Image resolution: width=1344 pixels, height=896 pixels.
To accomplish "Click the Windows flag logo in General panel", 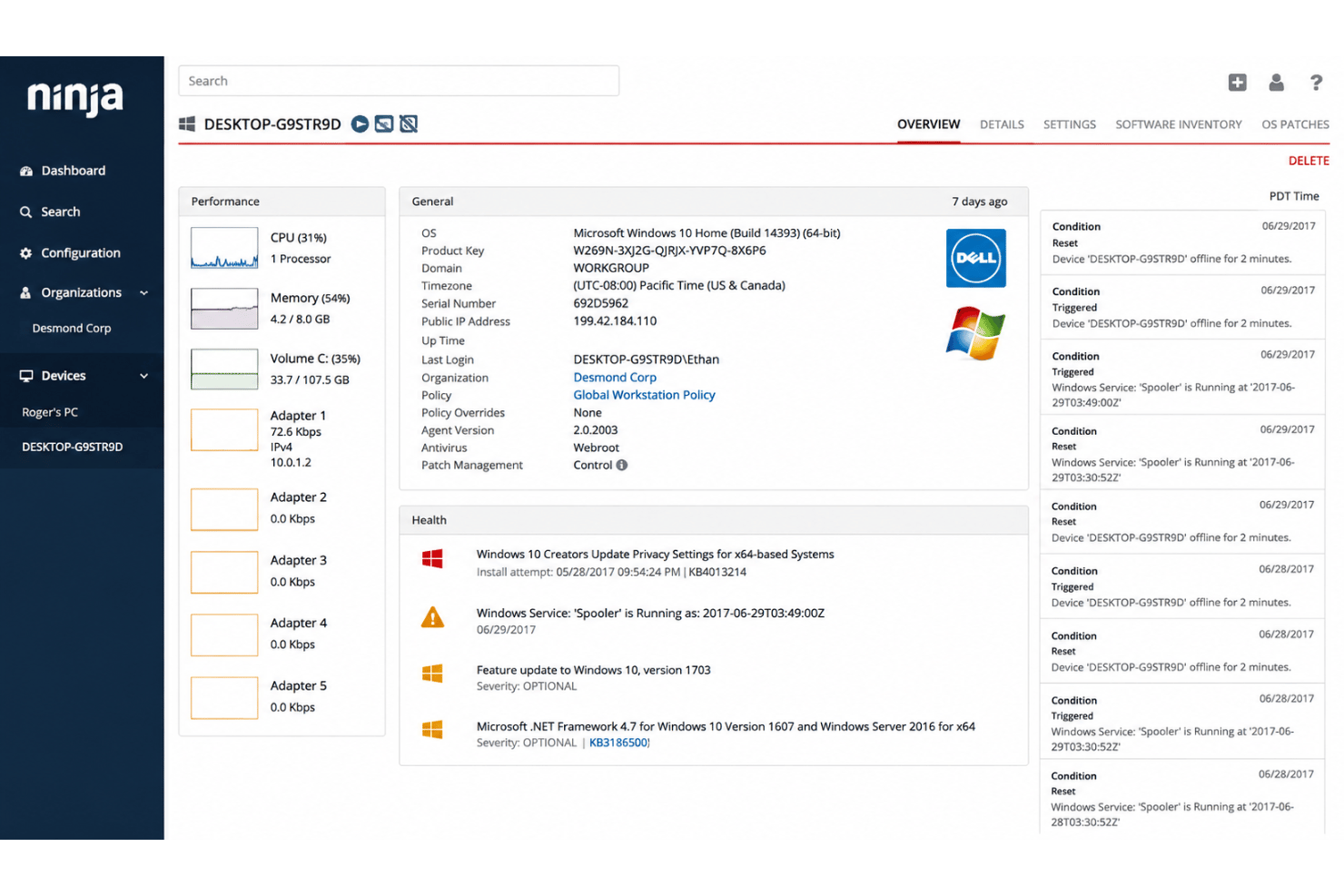I will (975, 333).
